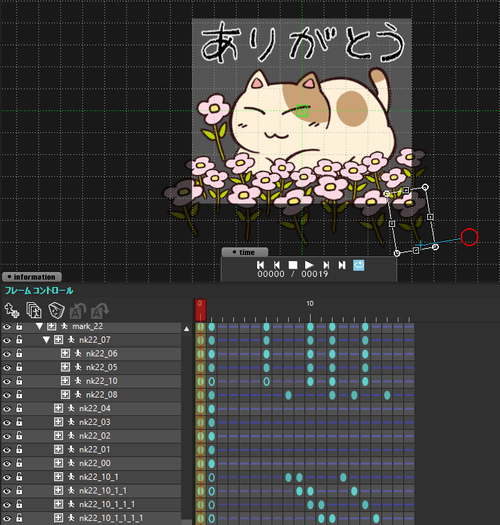The height and width of the screenshot is (525, 500).
Task: Lock the mark_22 part
Action: tap(19, 326)
